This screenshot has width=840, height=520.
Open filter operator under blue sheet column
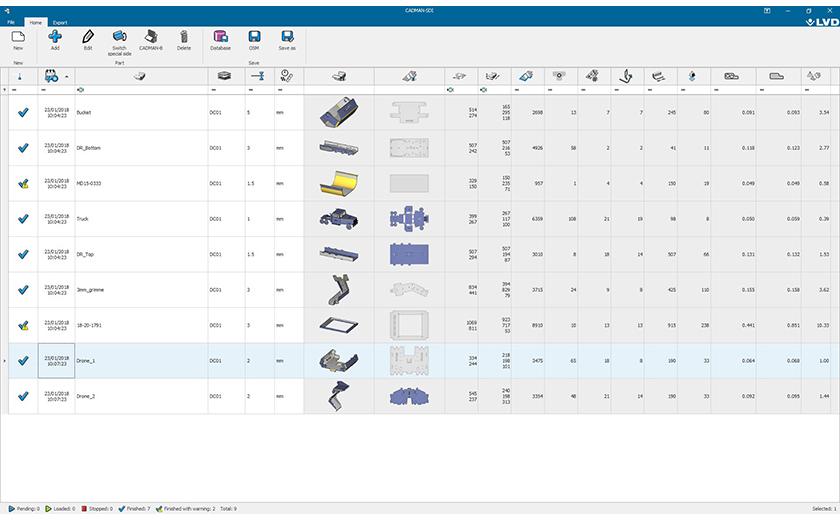point(516,90)
